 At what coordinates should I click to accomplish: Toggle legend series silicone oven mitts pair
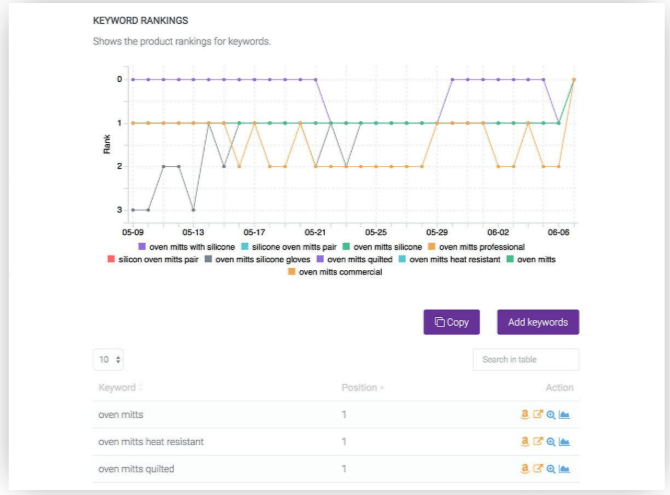tap(289, 247)
